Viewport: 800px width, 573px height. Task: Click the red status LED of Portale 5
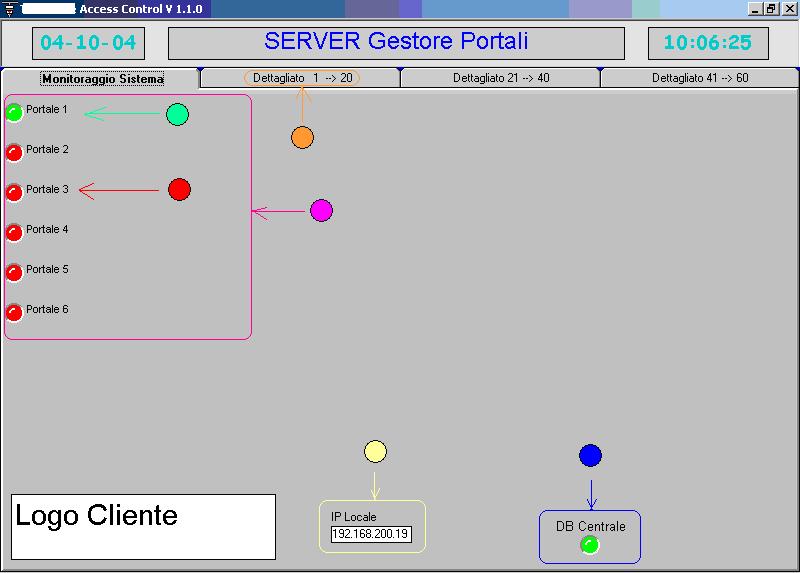pos(14,272)
